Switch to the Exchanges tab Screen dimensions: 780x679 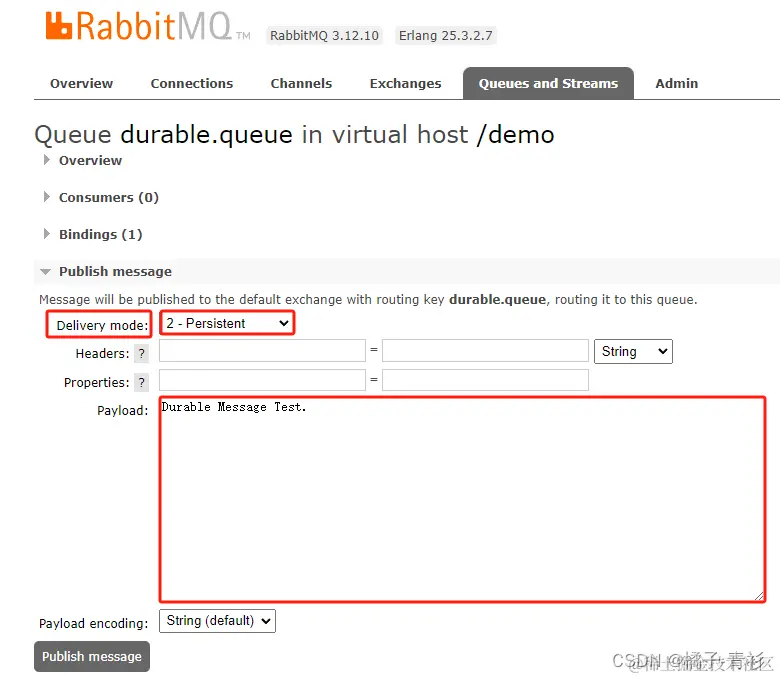coord(405,84)
